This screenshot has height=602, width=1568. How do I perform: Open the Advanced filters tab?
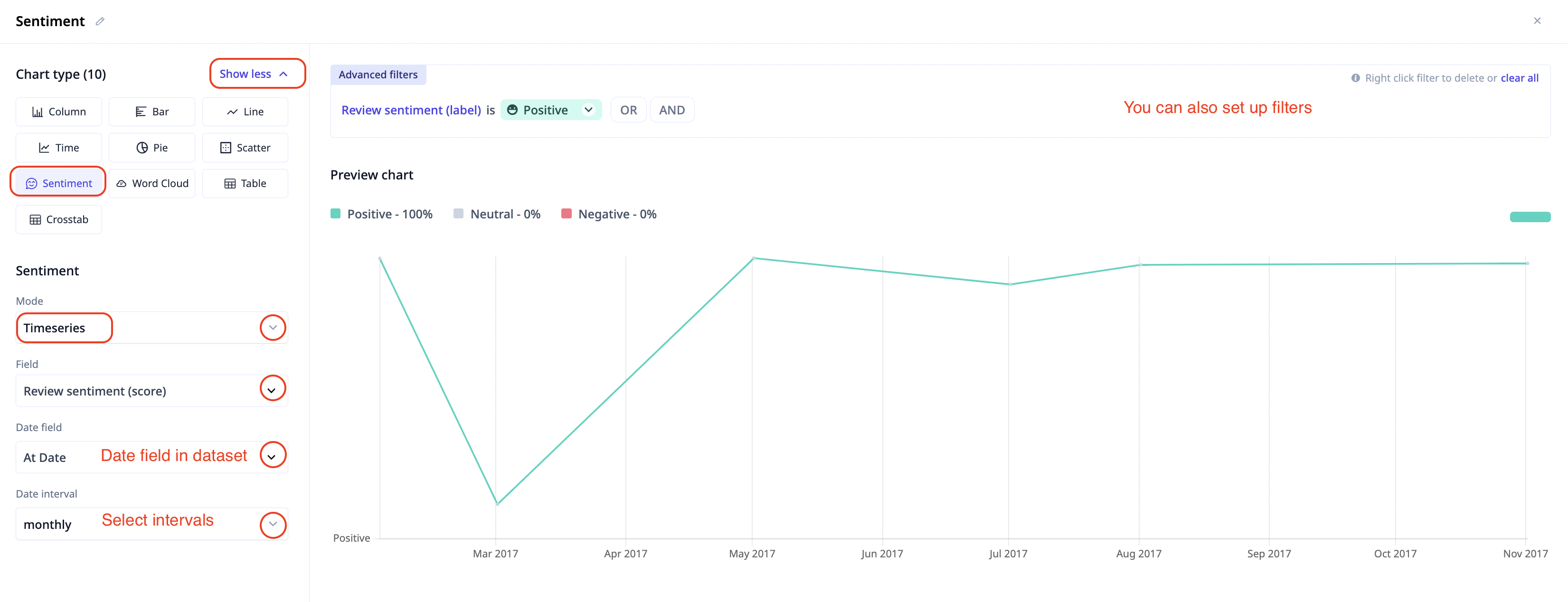tap(378, 75)
